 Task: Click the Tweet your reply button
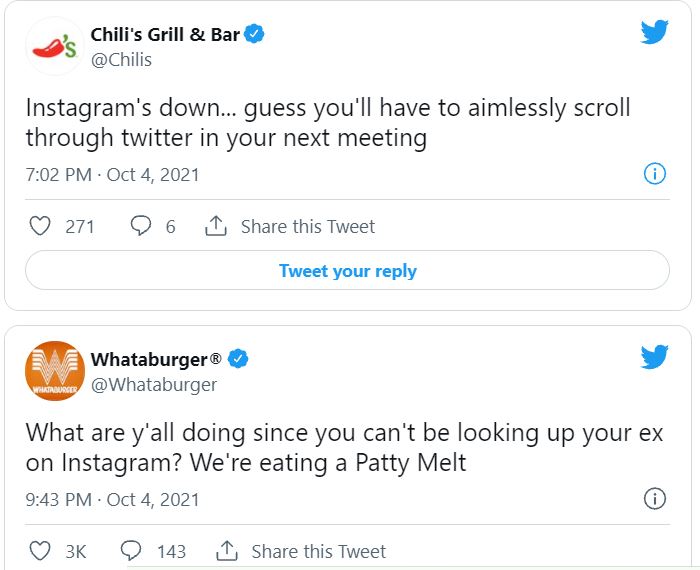click(x=347, y=270)
